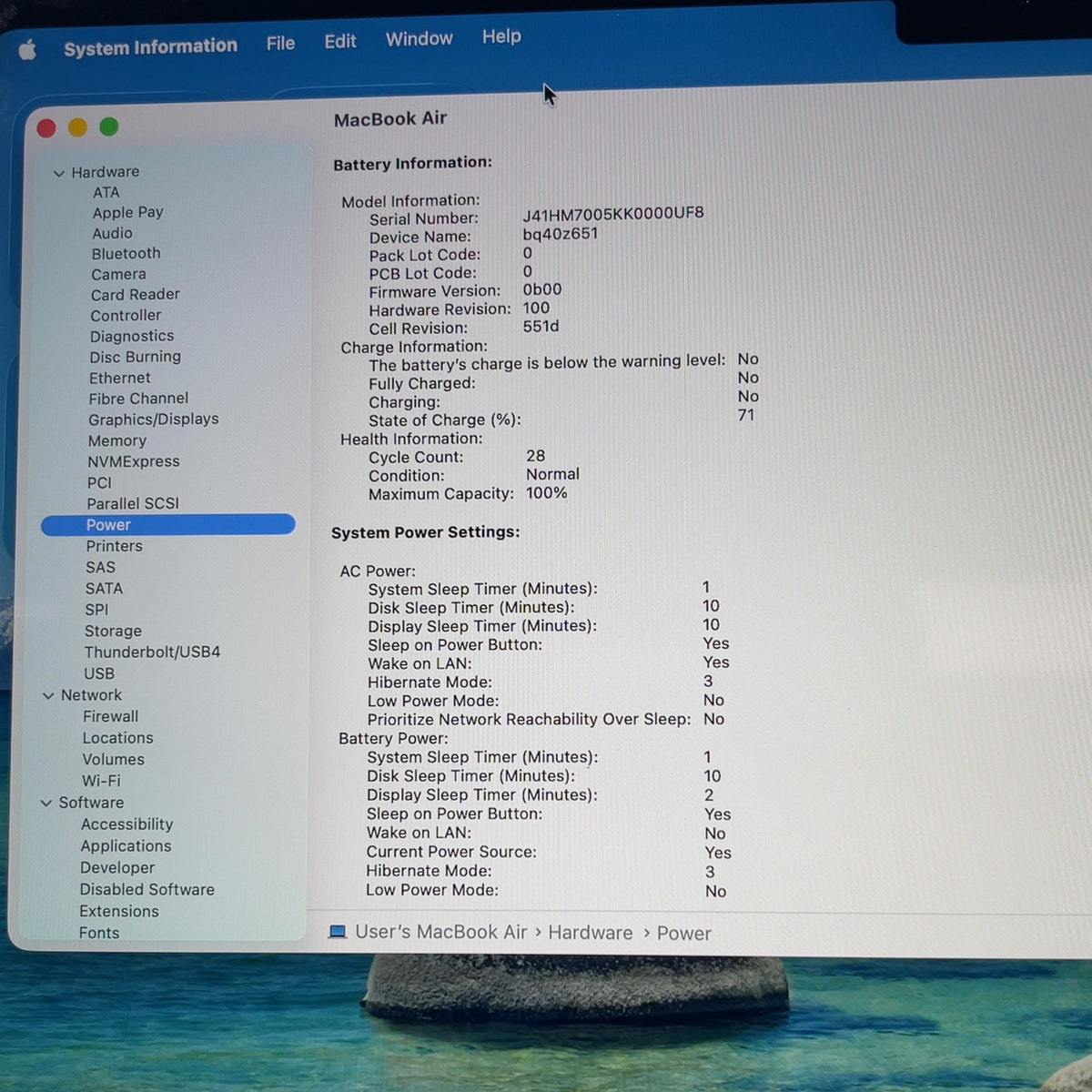Click the device name bq40z651
This screenshot has width=1092, height=1092.
[560, 234]
